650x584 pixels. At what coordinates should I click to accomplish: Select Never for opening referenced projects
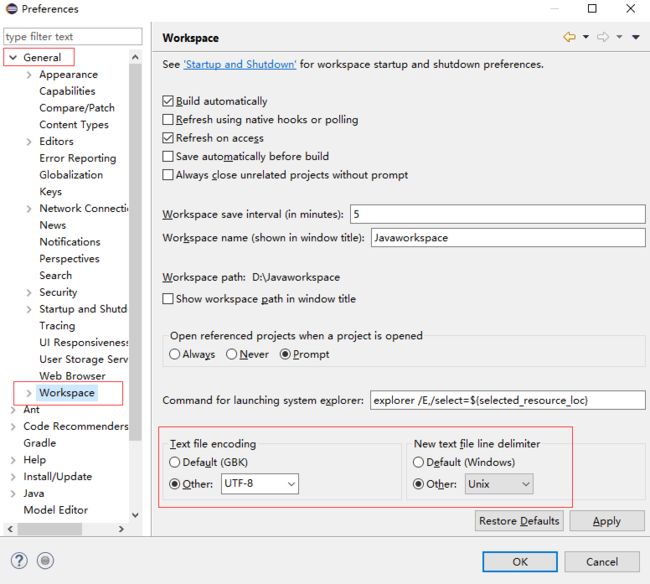[x=231, y=354]
